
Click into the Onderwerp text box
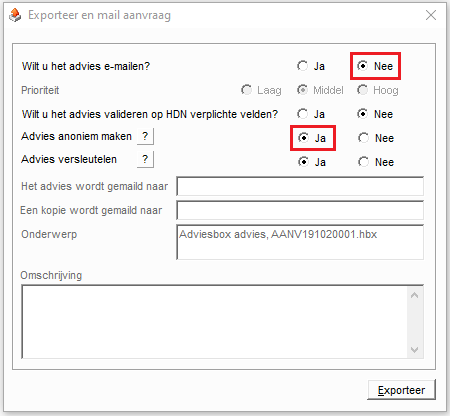pos(300,242)
